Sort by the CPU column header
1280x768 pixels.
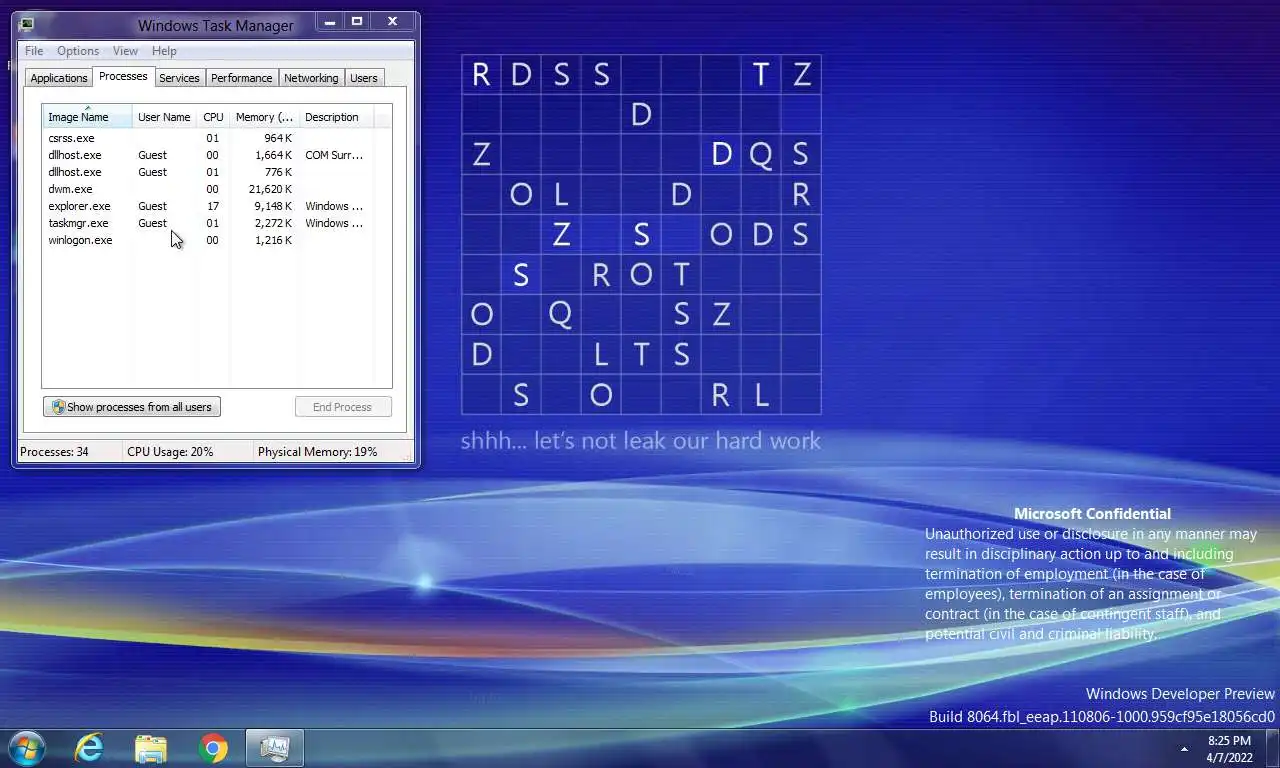[x=213, y=117]
